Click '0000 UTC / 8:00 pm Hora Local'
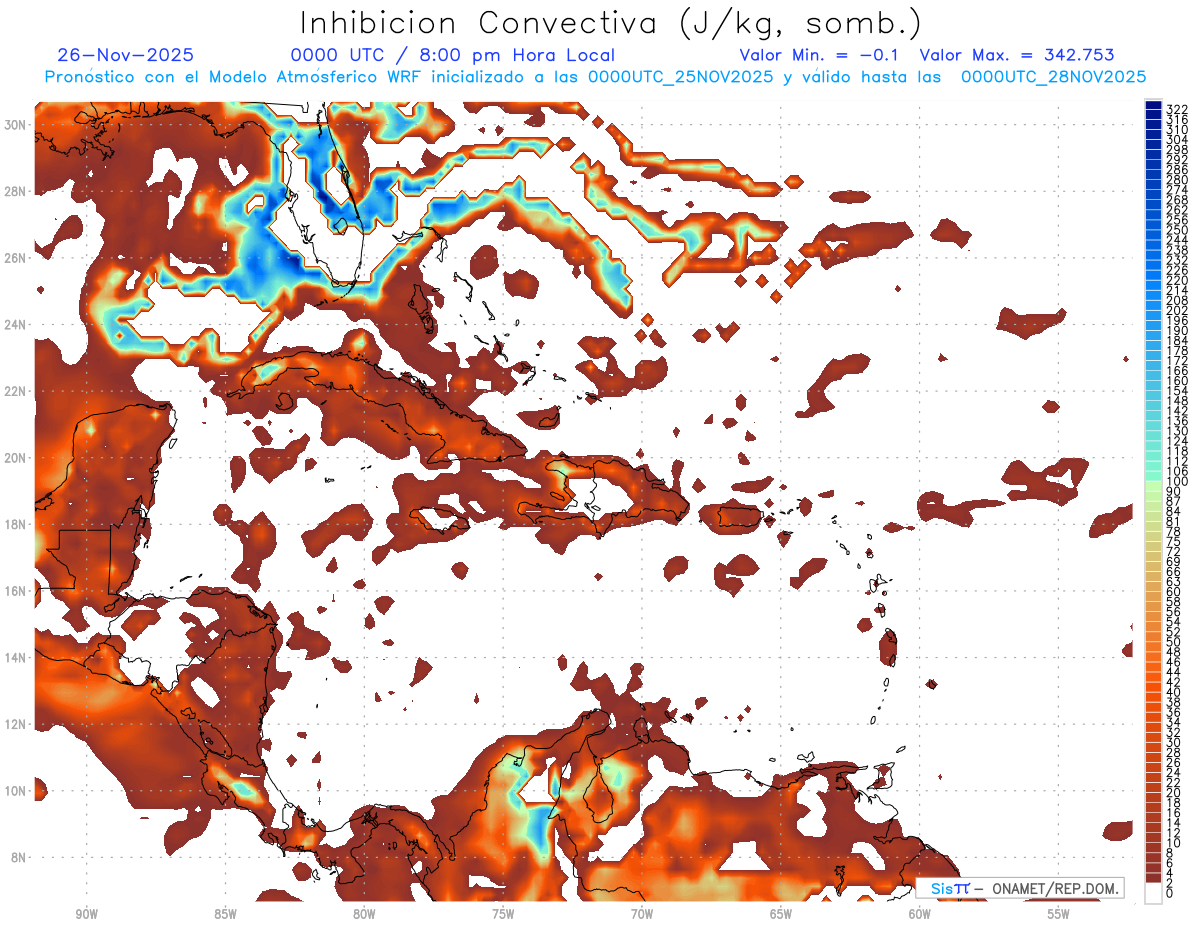 point(452,55)
